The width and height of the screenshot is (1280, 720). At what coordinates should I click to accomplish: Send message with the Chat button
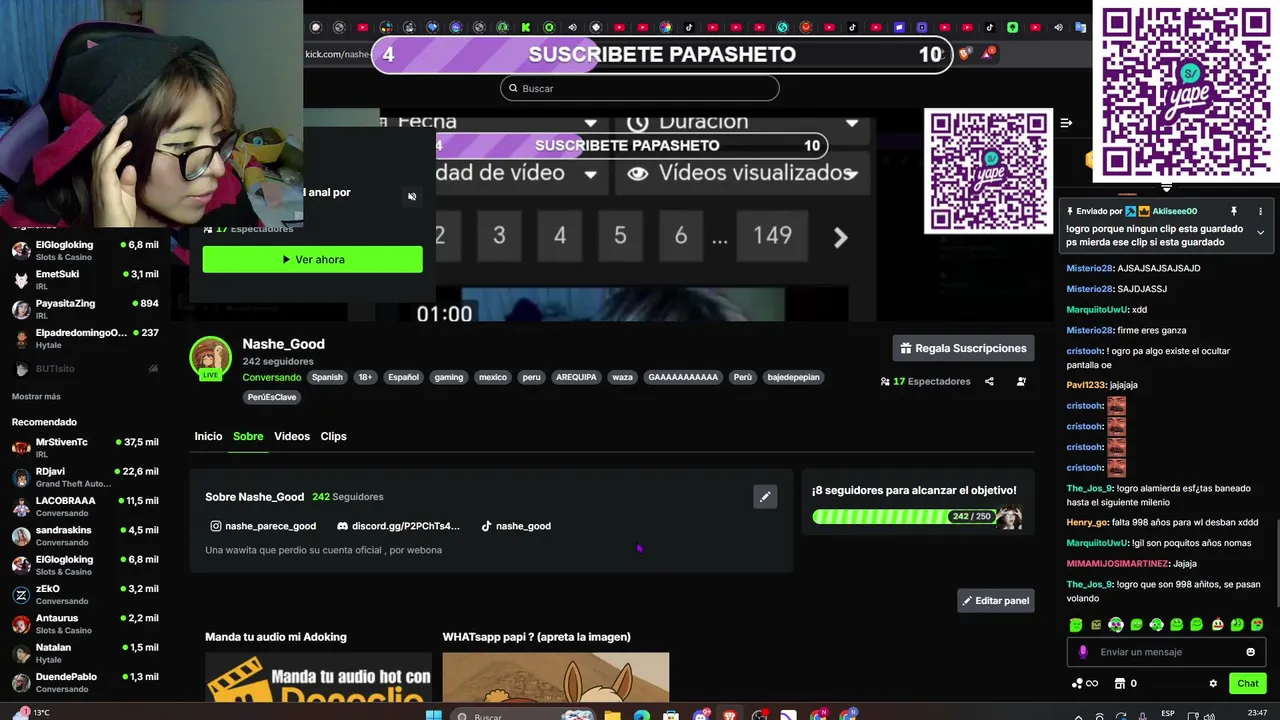(1248, 684)
